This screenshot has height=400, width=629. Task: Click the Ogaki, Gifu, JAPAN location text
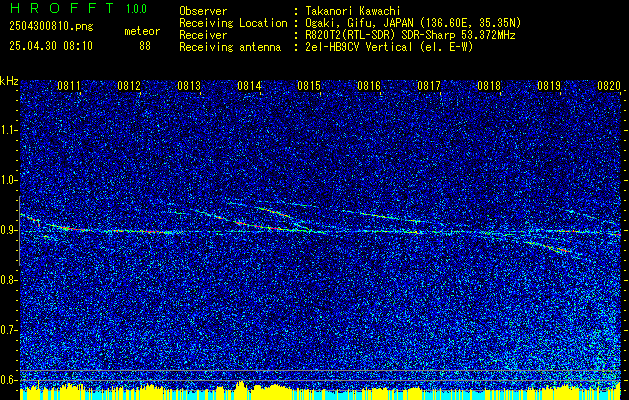(x=412, y=23)
